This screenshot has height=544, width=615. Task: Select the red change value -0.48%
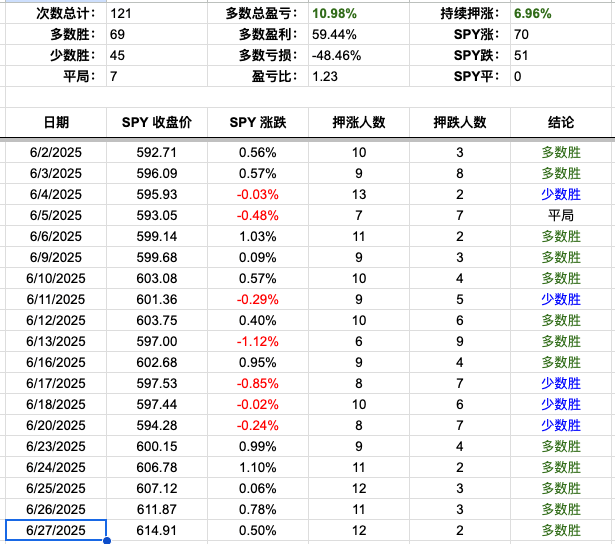tap(258, 215)
